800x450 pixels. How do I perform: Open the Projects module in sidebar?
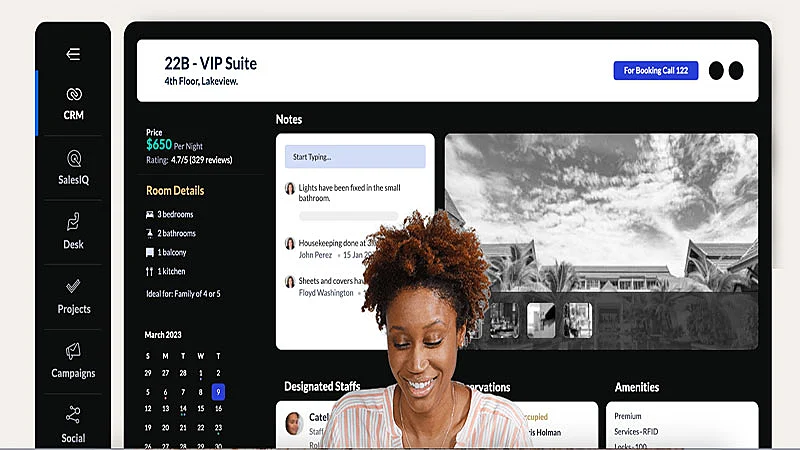[x=73, y=296]
